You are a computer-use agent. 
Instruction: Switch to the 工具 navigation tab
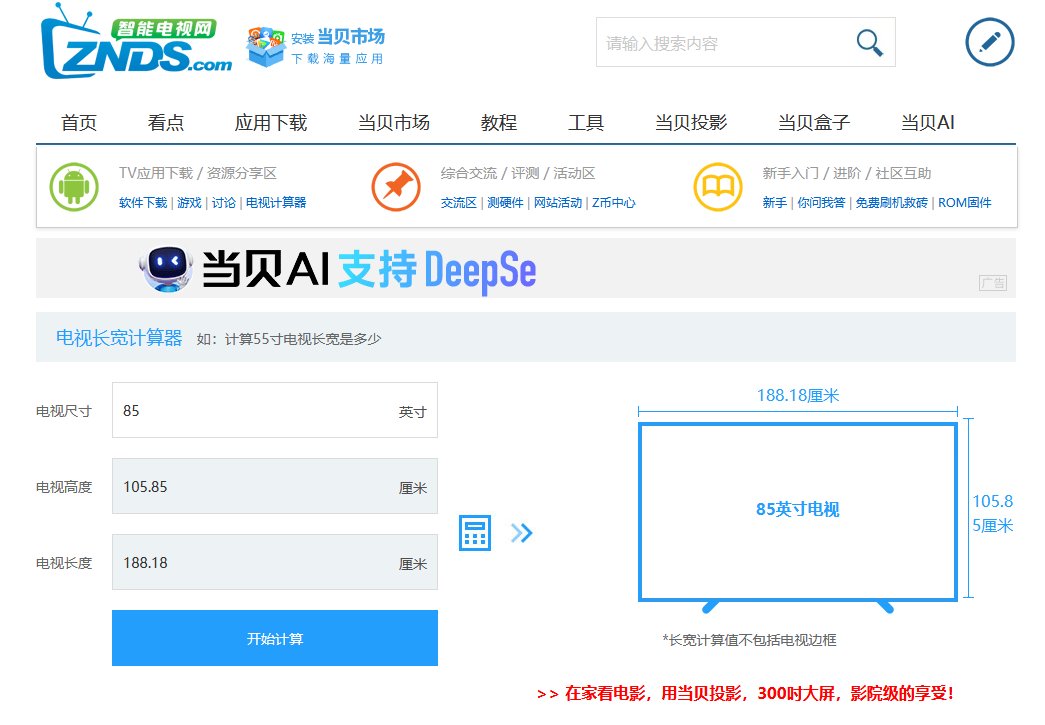click(x=586, y=122)
